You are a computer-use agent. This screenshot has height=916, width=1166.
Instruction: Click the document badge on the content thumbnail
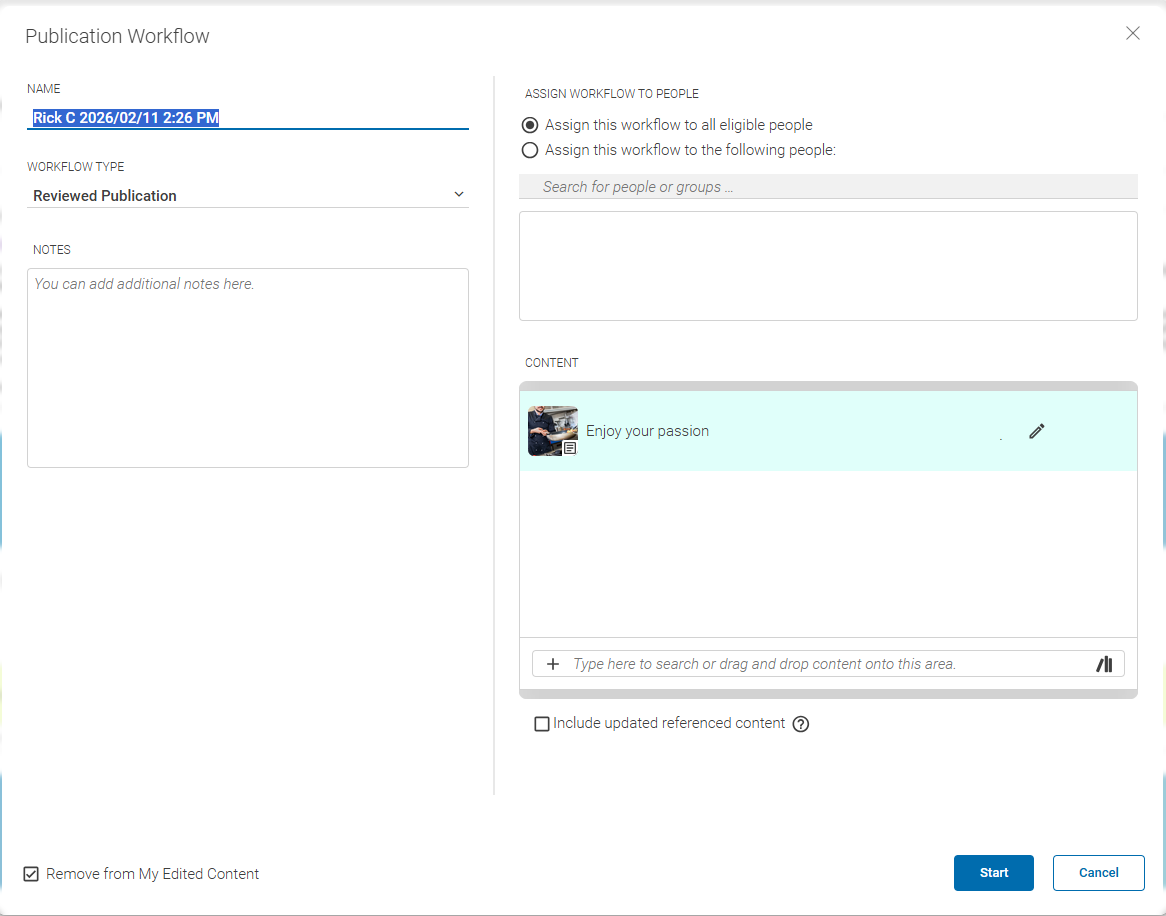(570, 448)
